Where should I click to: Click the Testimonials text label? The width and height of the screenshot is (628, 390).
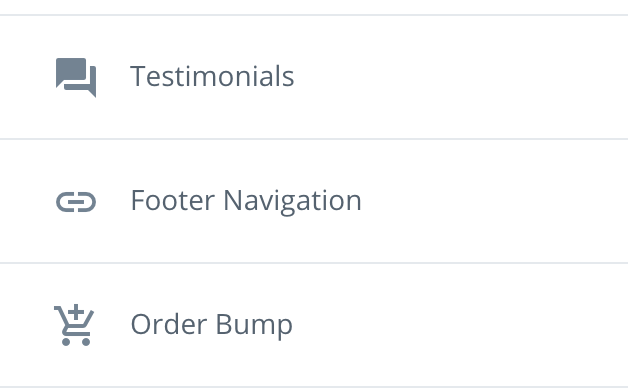(x=212, y=76)
